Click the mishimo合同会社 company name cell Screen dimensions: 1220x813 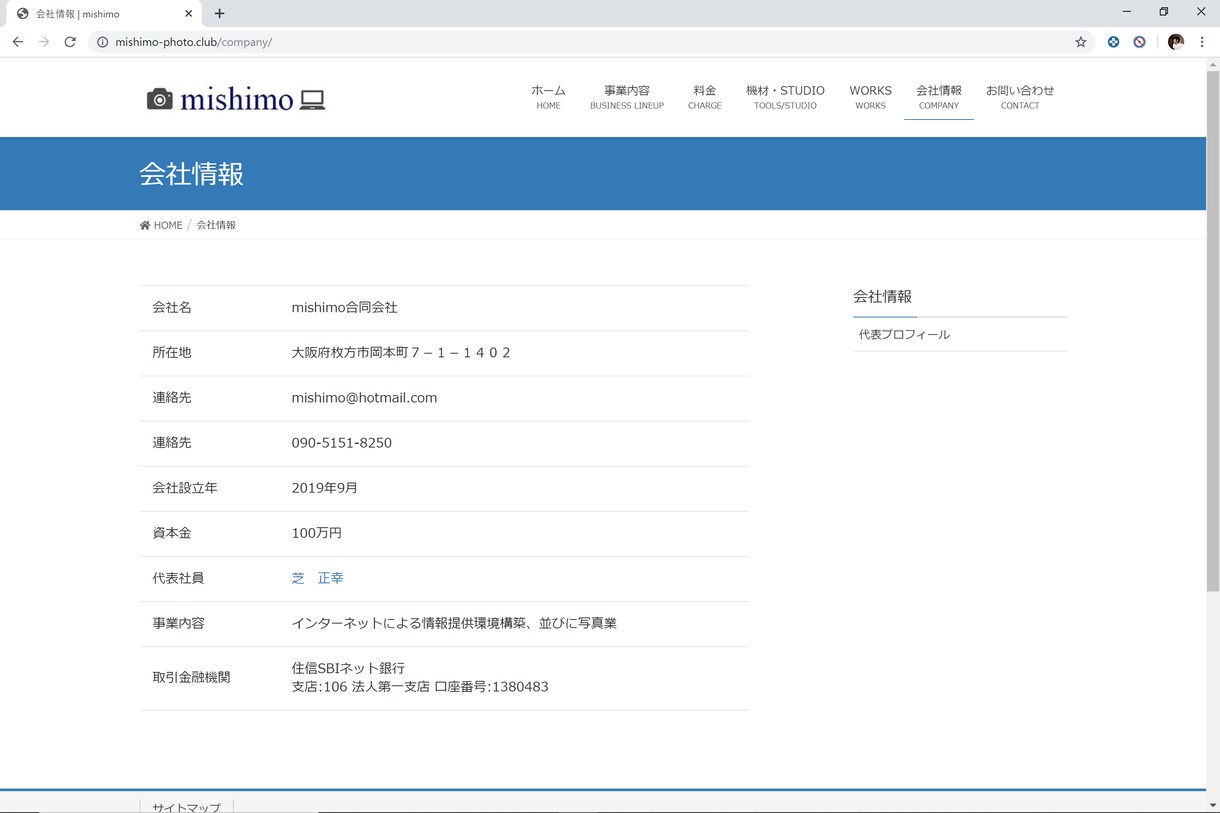pyautogui.click(x=344, y=308)
